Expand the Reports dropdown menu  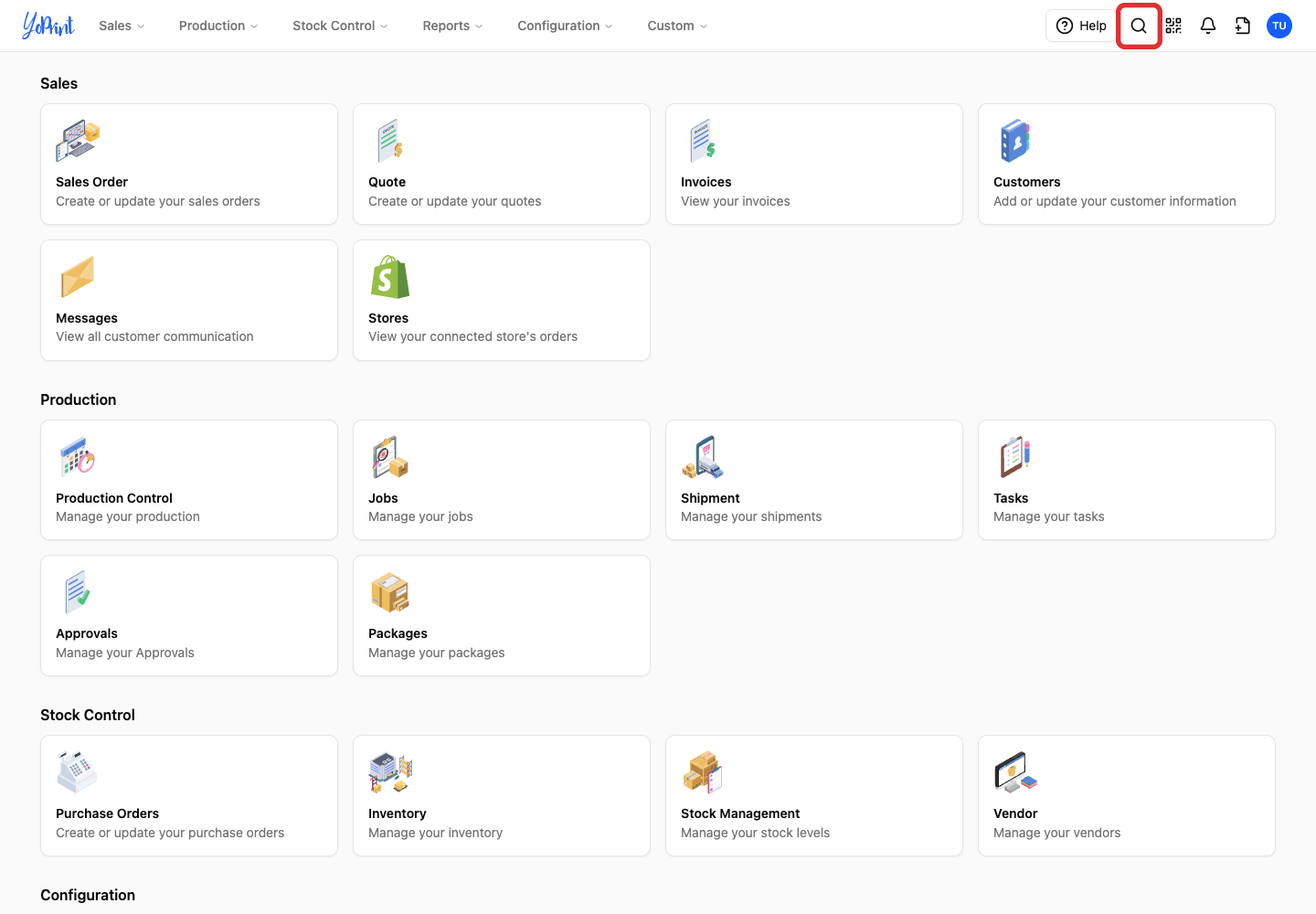(x=452, y=26)
